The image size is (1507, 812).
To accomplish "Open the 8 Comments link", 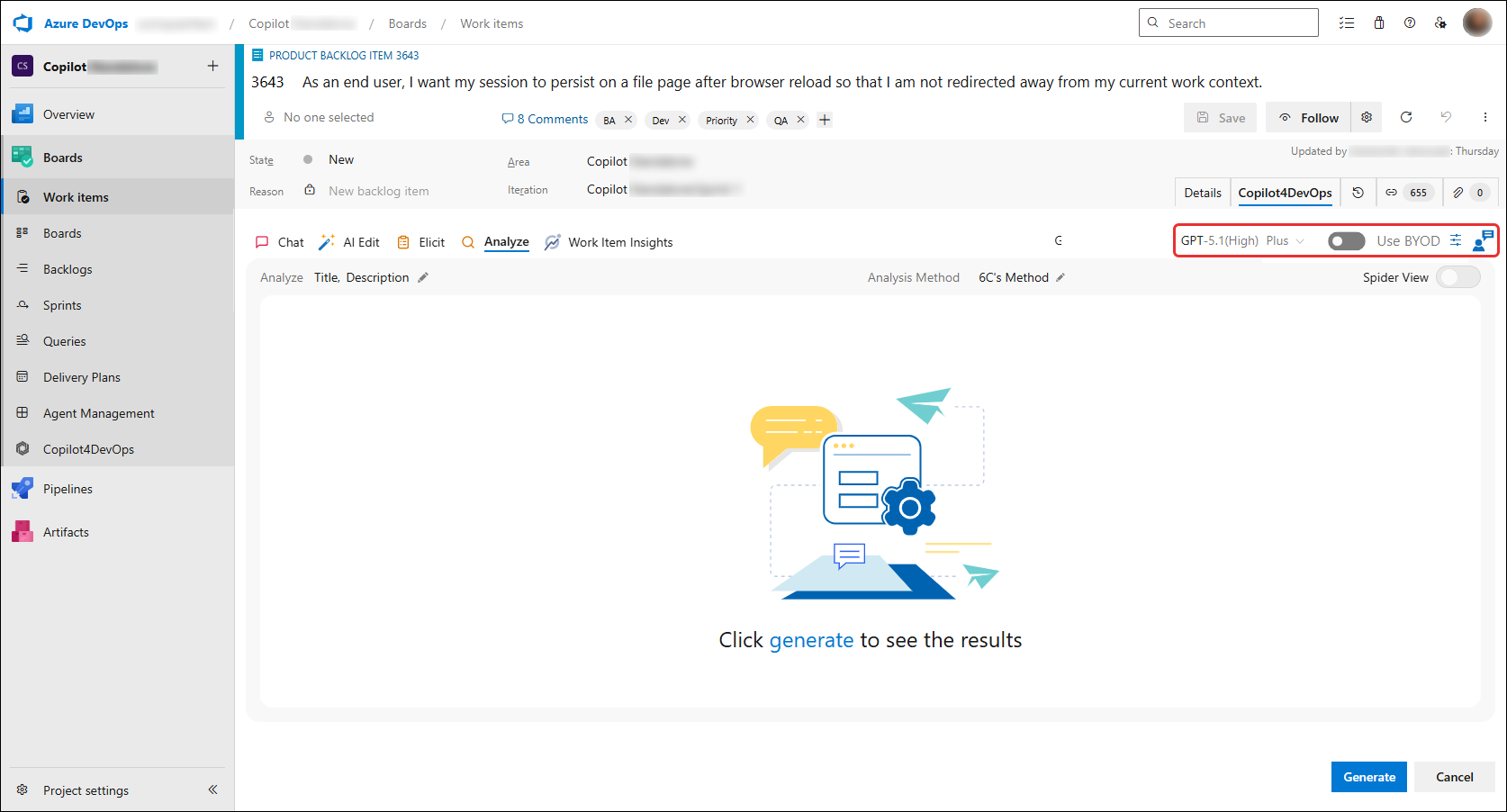I will tap(545, 119).
